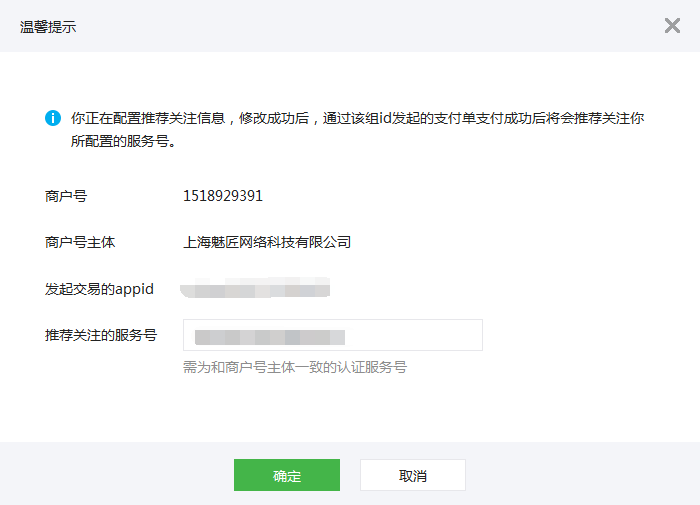Click the blue info icon
Image resolution: width=700 pixels, height=505 pixels.
click(53, 118)
